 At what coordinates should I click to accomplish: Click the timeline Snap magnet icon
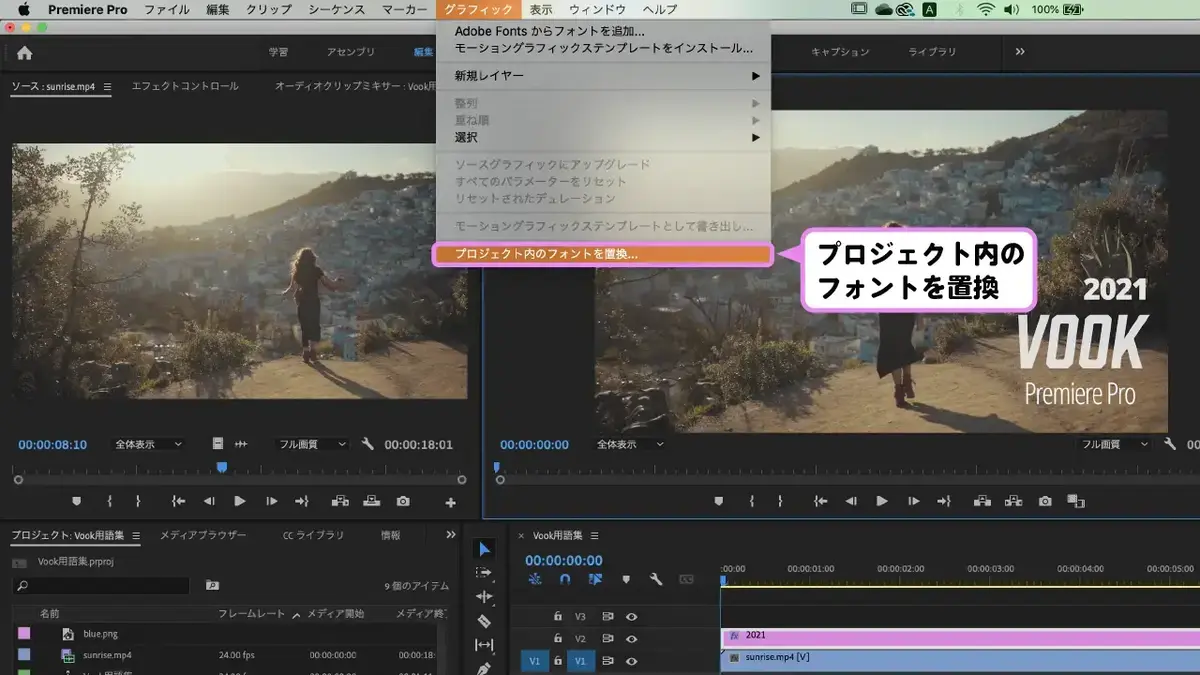pos(565,579)
